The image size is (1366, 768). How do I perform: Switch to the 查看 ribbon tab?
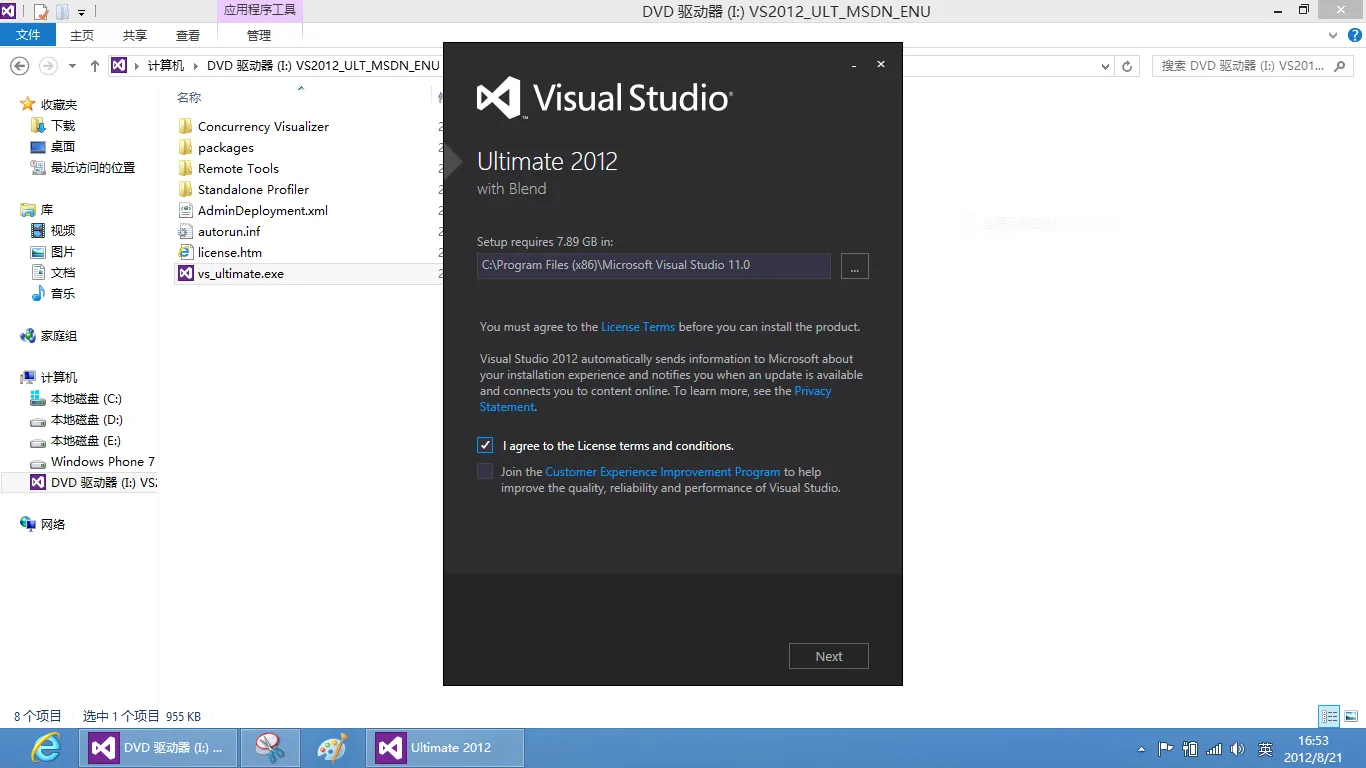tap(188, 35)
